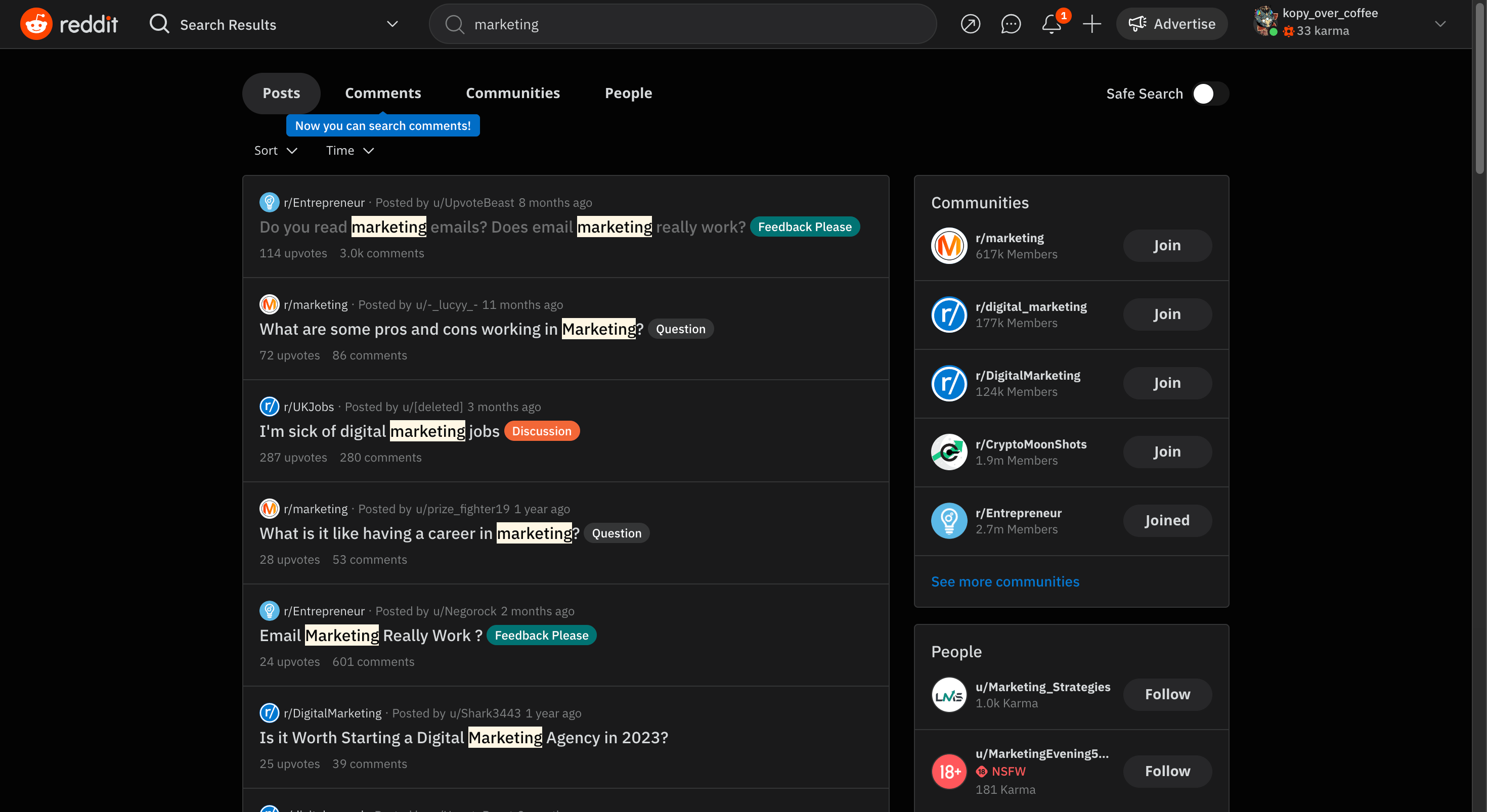Switch to the Comments tab
The height and width of the screenshot is (812, 1487).
tap(383, 93)
